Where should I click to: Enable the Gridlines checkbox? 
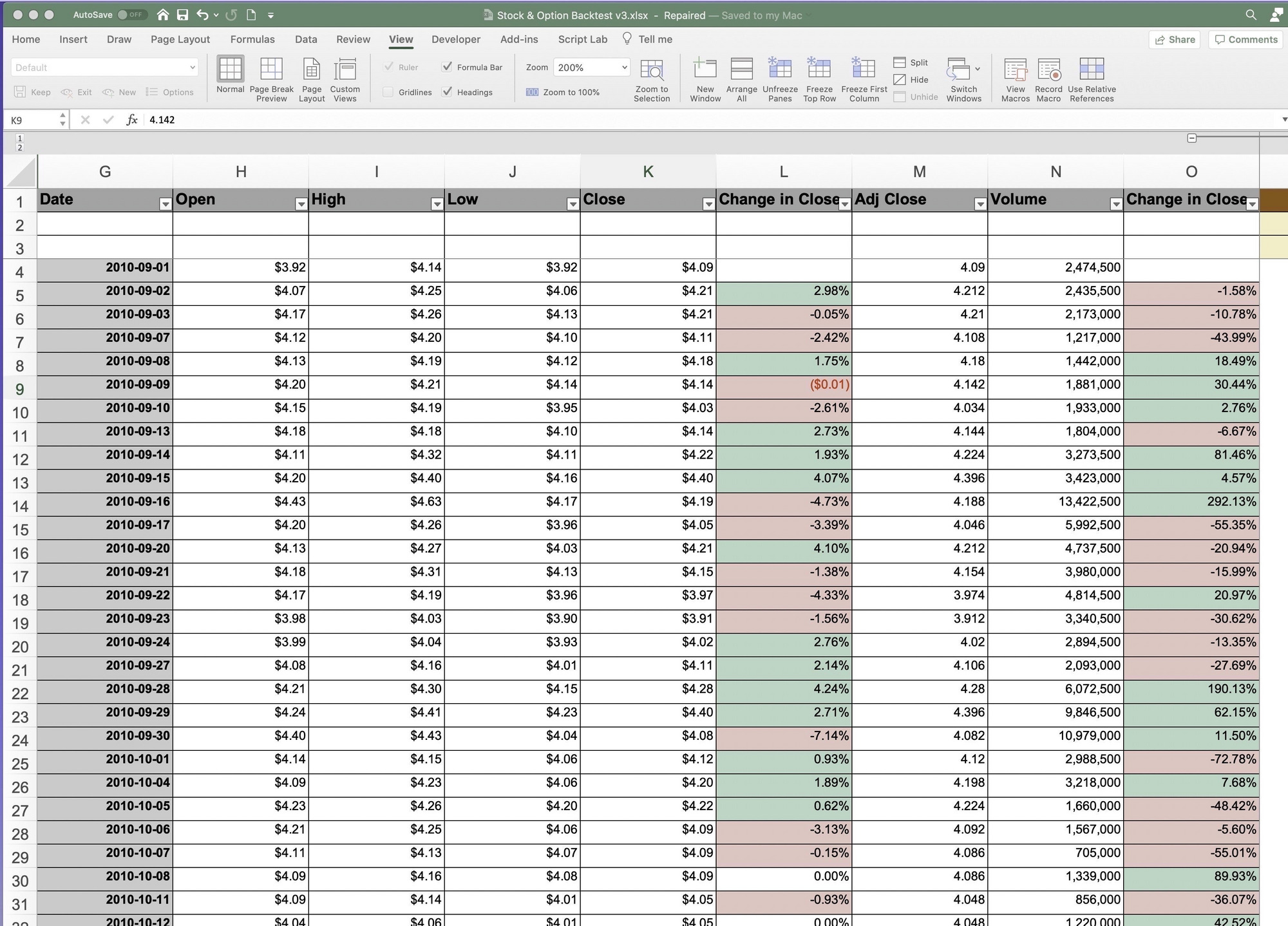[x=388, y=92]
